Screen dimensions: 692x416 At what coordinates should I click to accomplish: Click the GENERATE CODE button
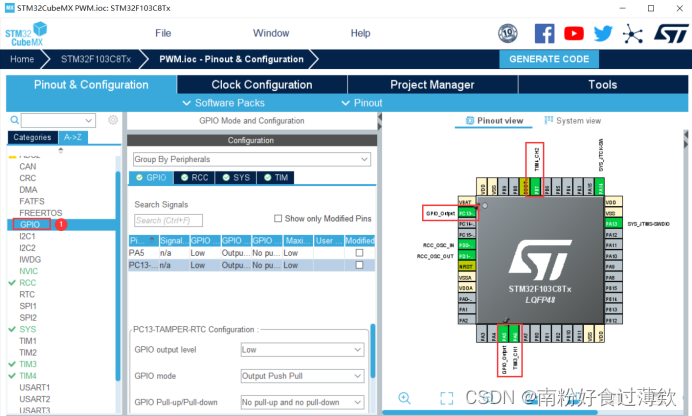[x=549, y=59]
